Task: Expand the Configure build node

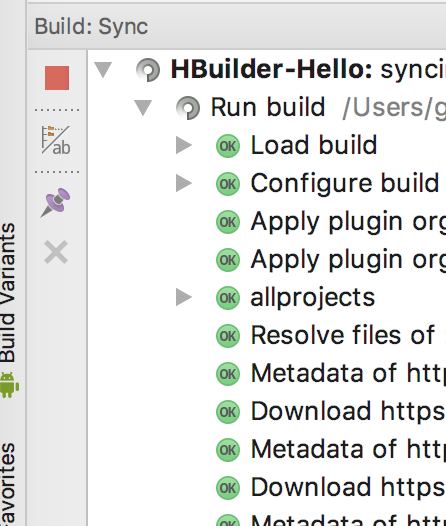Action: [184, 183]
